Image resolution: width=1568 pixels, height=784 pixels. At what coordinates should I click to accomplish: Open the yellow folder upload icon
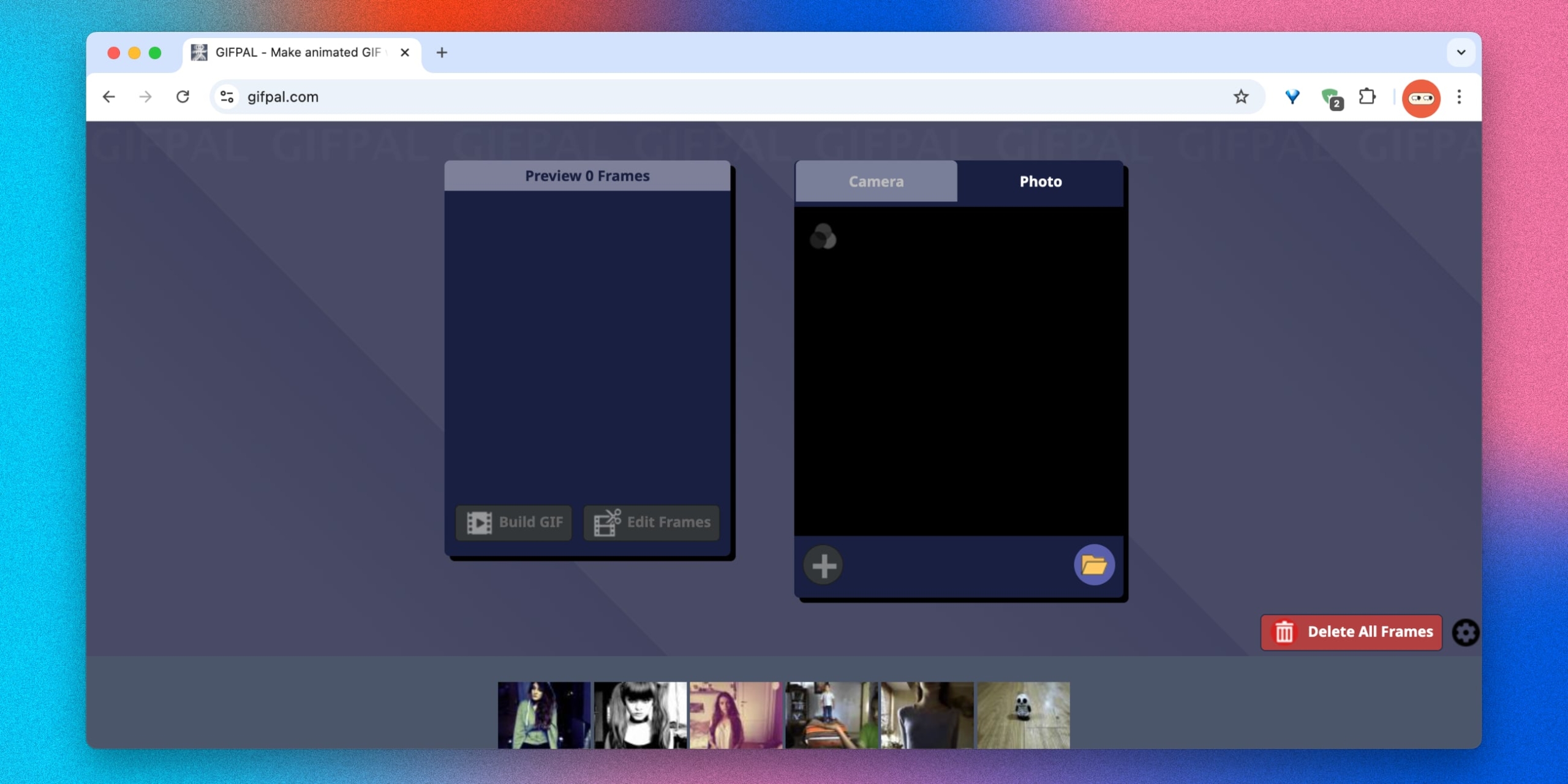point(1094,565)
